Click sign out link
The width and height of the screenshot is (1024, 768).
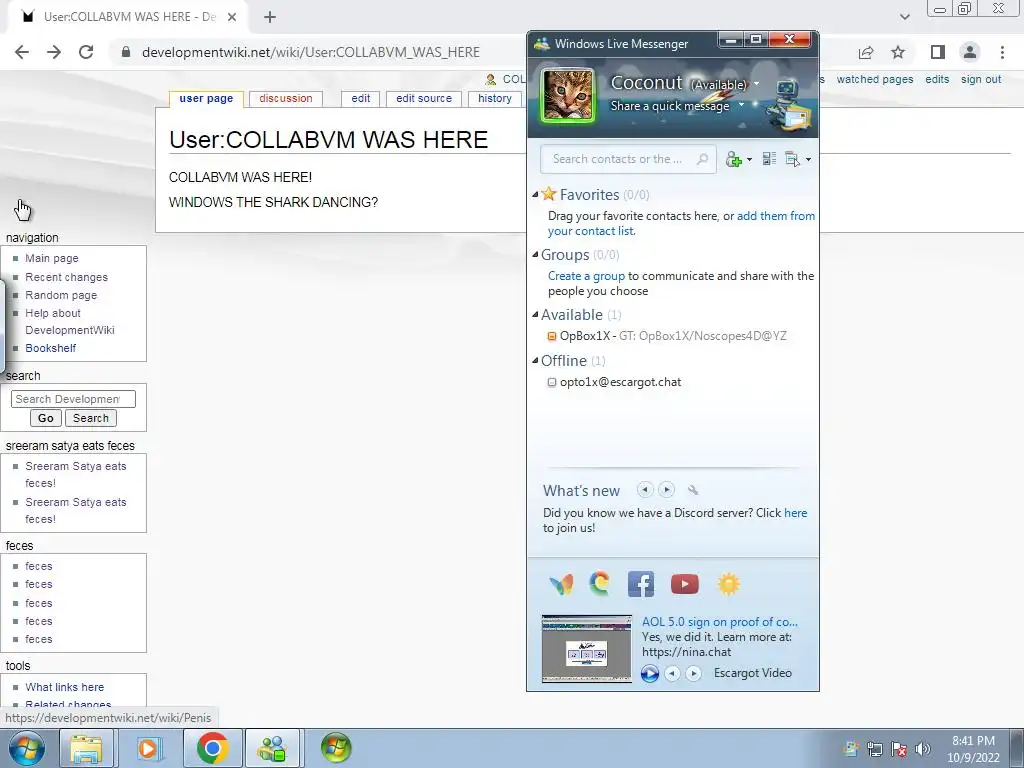[x=981, y=79]
